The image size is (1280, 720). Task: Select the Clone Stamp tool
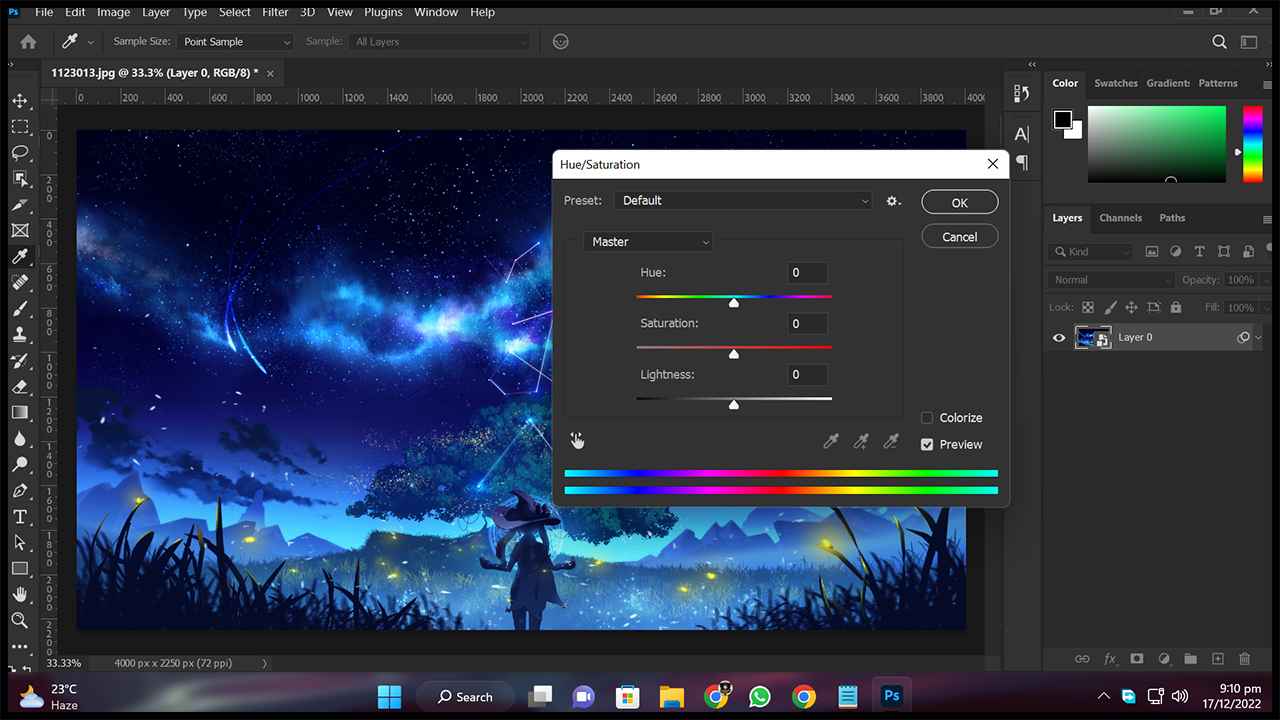click(20, 335)
